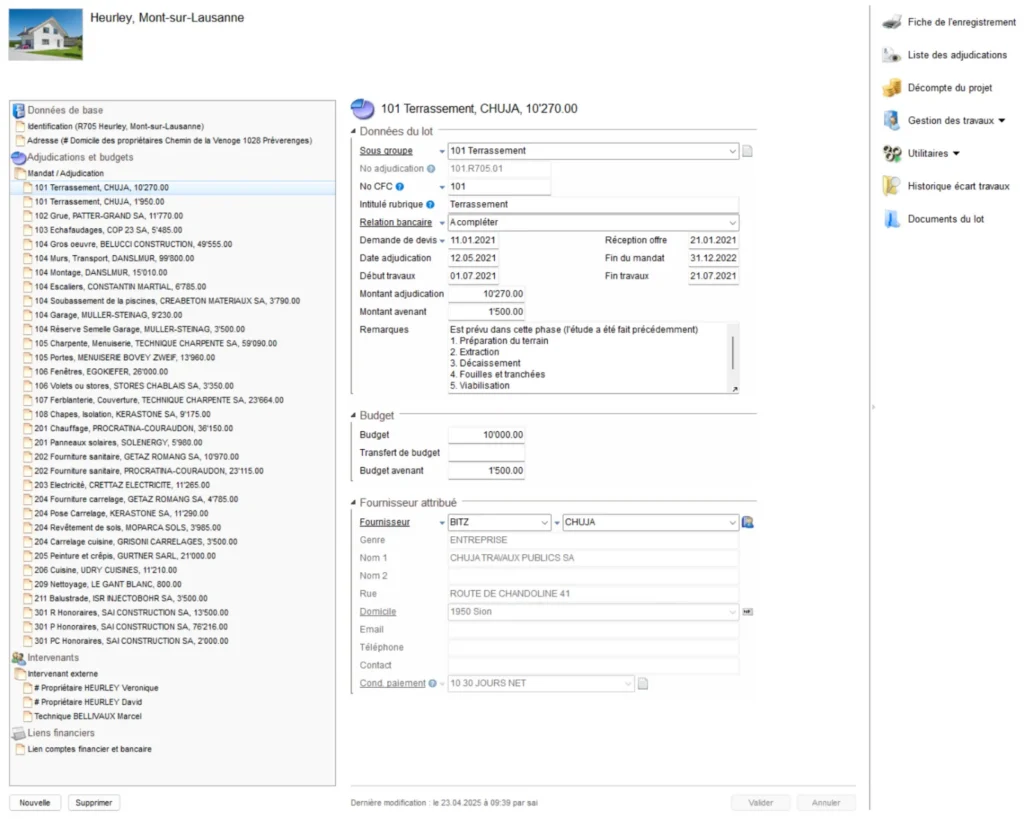Click the Annuler button
Image resolution: width=1024 pixels, height=819 pixels.
click(825, 803)
